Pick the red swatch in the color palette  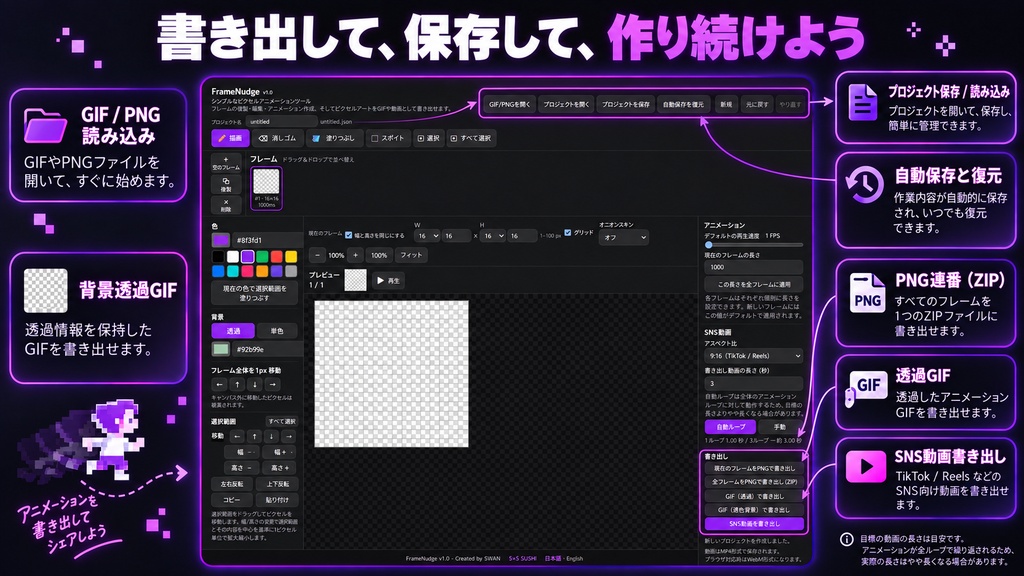pos(277,257)
